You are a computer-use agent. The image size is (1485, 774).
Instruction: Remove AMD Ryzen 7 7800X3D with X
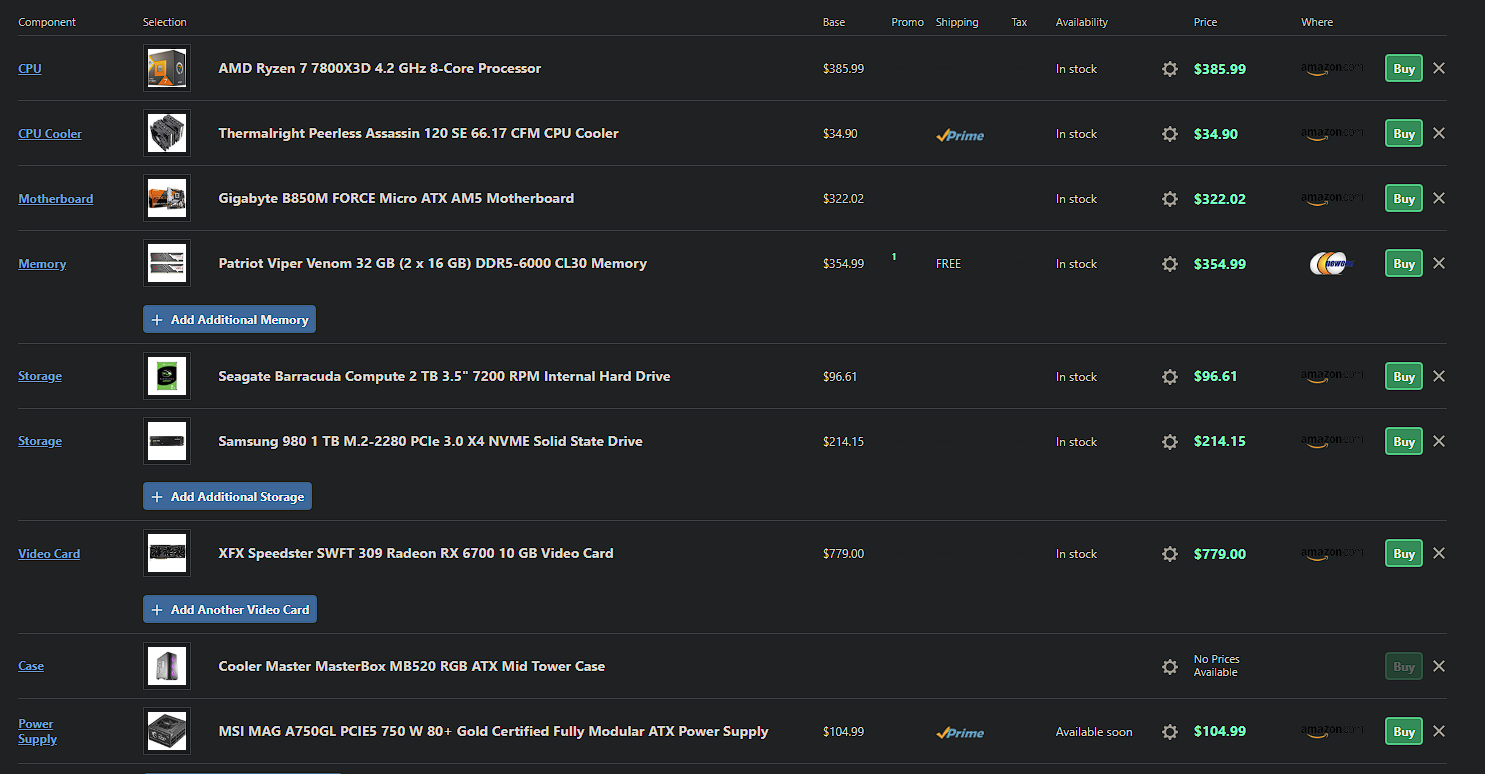[1439, 68]
